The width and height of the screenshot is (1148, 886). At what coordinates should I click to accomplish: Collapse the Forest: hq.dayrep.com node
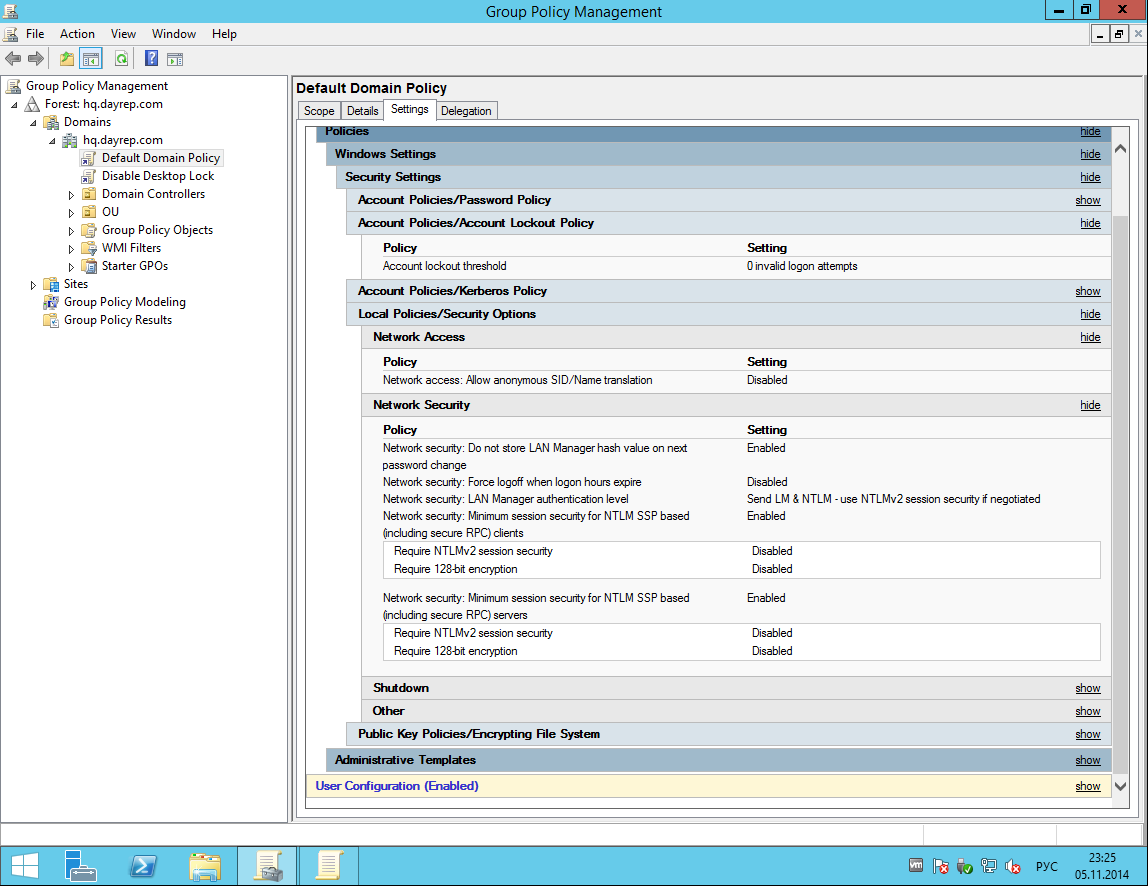14,105
